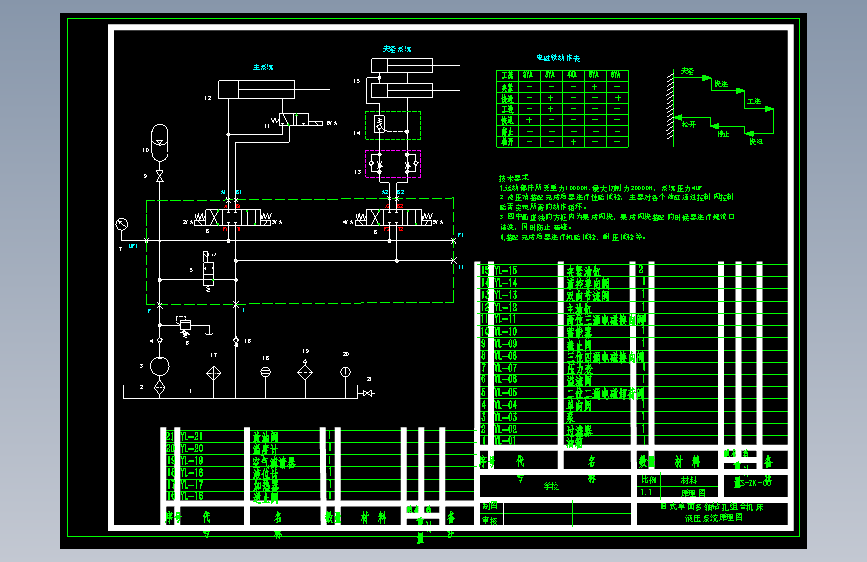
Task: Click the YL-15 code in the parts list
Action: click(x=505, y=270)
